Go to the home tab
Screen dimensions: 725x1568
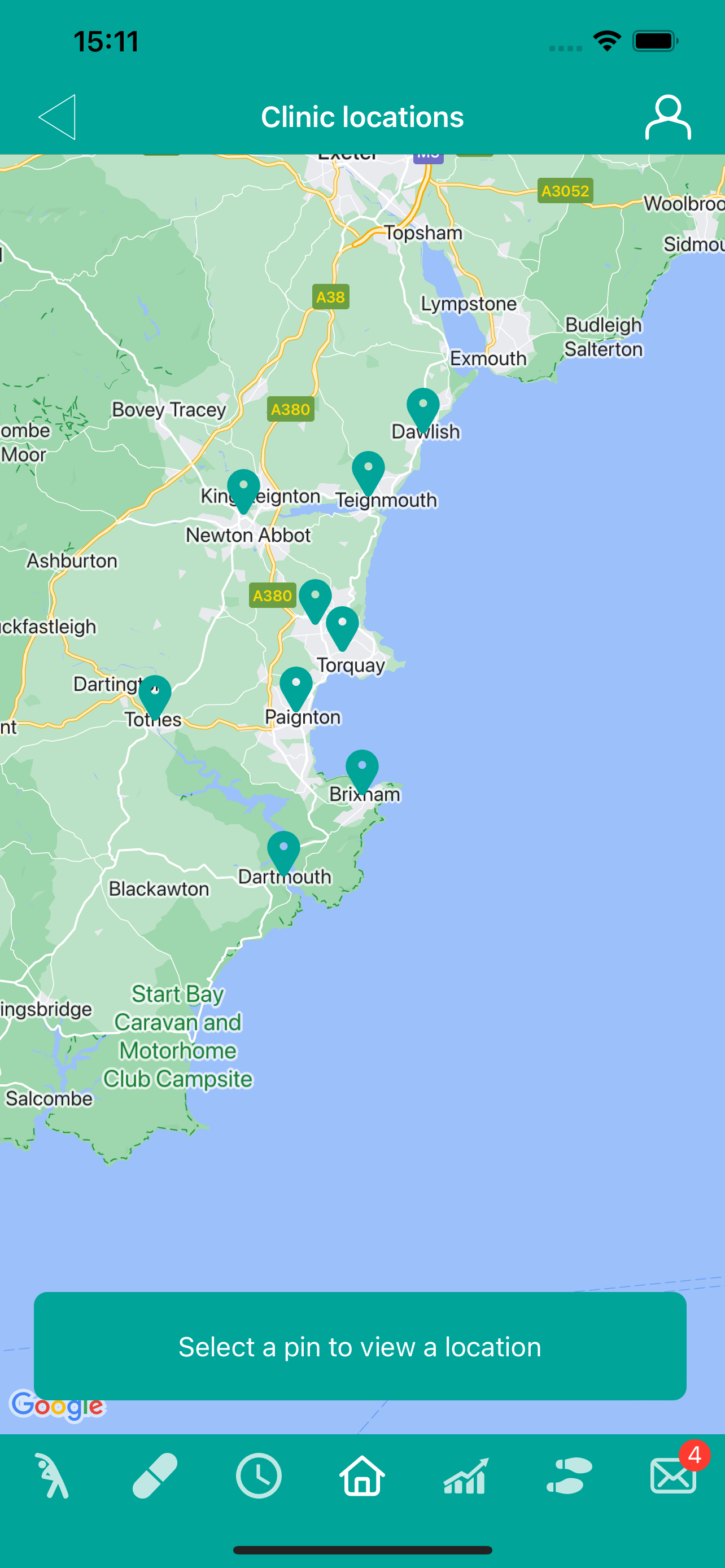(362, 1475)
